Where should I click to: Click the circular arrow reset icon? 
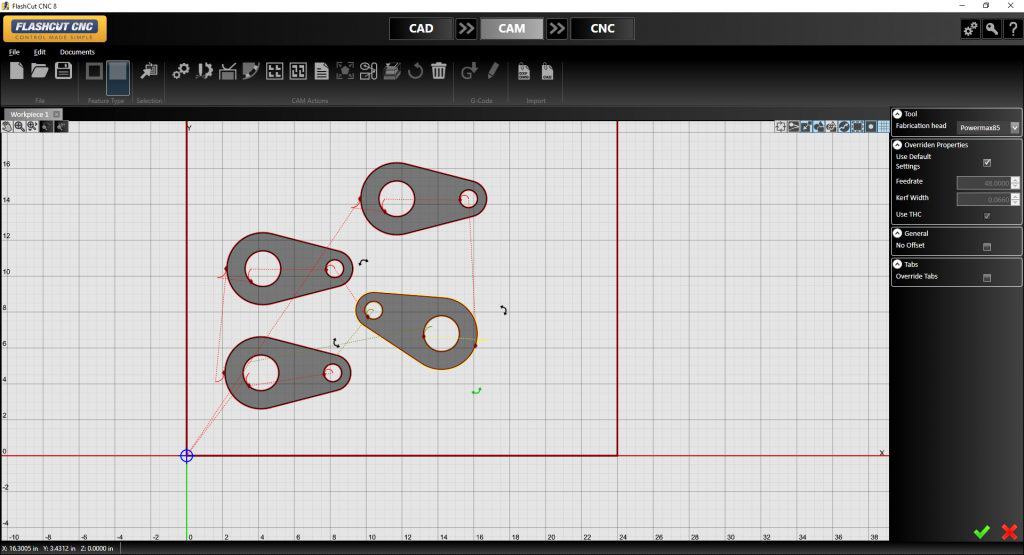click(x=415, y=71)
